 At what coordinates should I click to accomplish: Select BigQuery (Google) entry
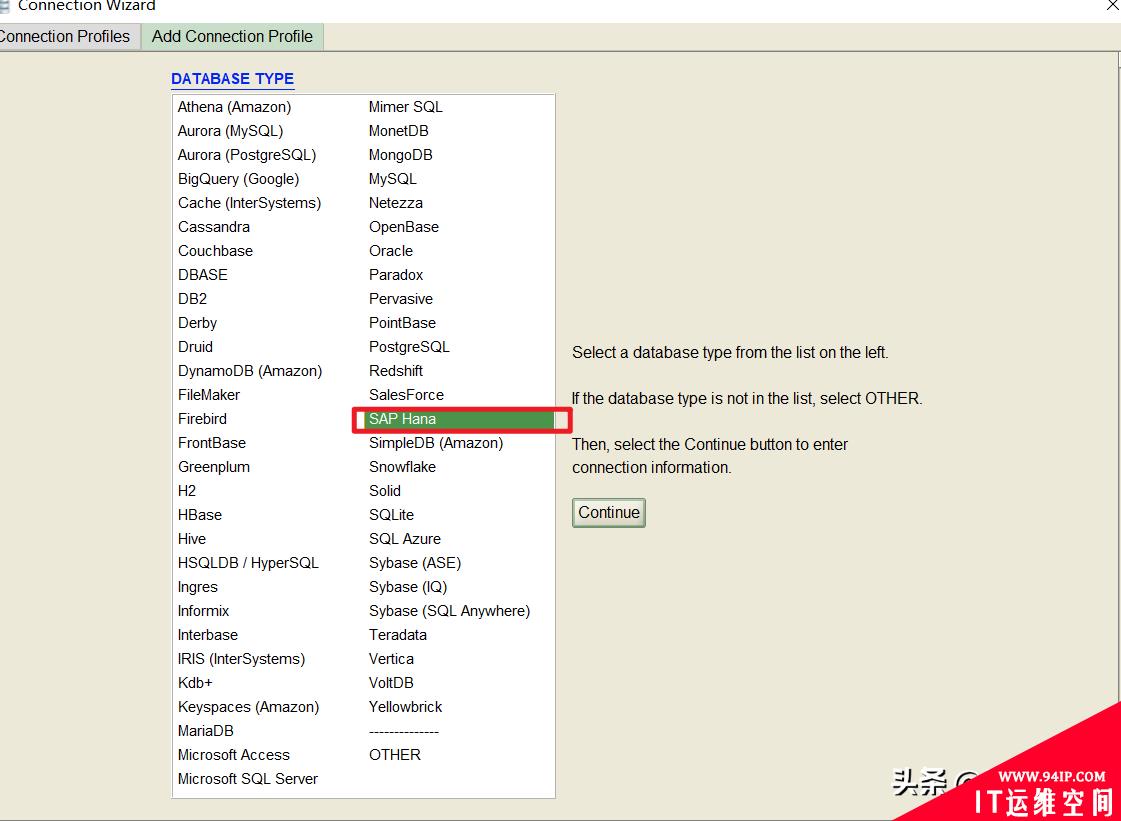point(238,179)
